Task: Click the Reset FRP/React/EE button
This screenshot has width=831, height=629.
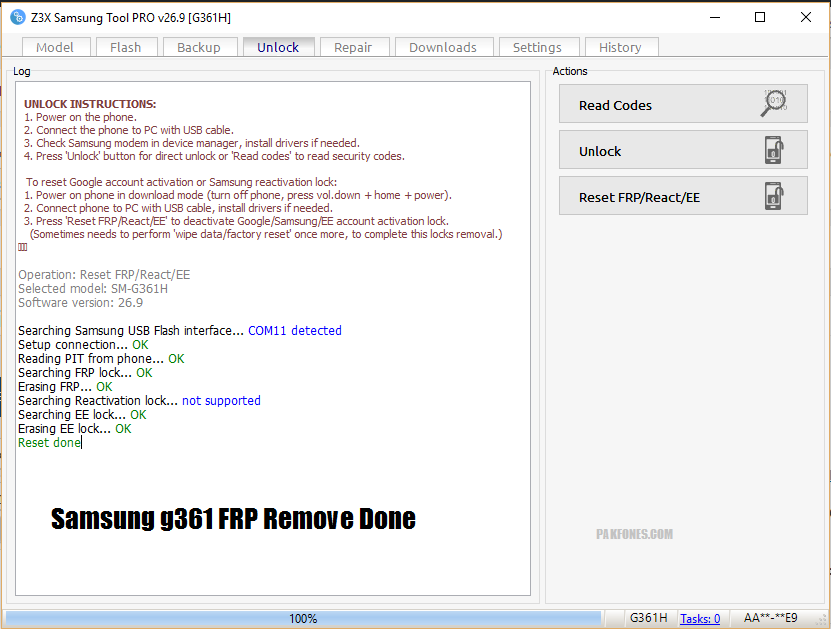Action: pos(683,196)
